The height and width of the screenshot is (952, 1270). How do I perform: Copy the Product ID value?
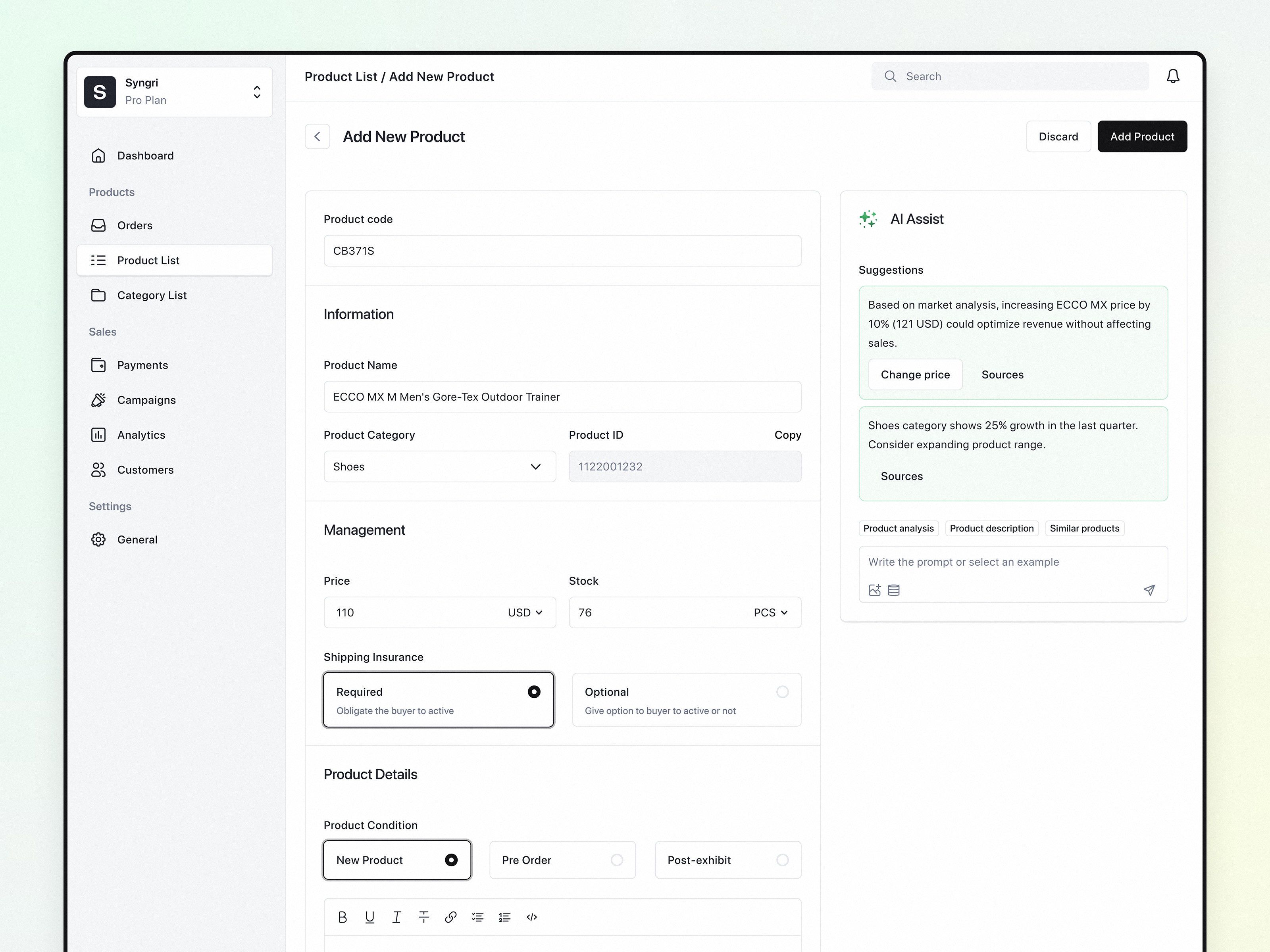787,435
